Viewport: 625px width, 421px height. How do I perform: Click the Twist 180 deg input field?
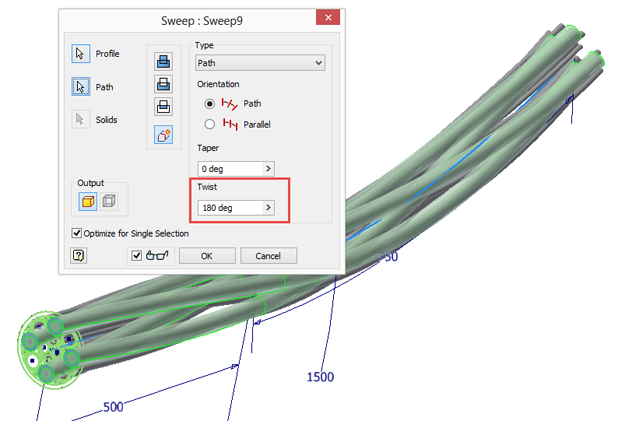[230, 207]
